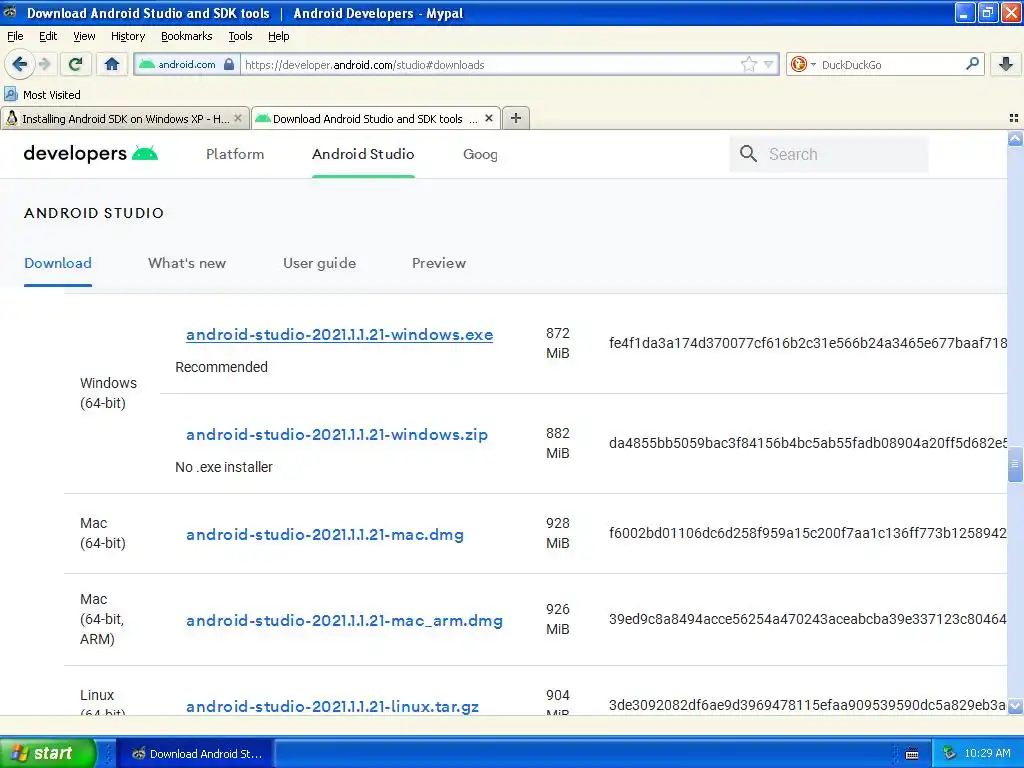Open the Tools menu
The height and width of the screenshot is (768, 1024).
pyautogui.click(x=240, y=36)
